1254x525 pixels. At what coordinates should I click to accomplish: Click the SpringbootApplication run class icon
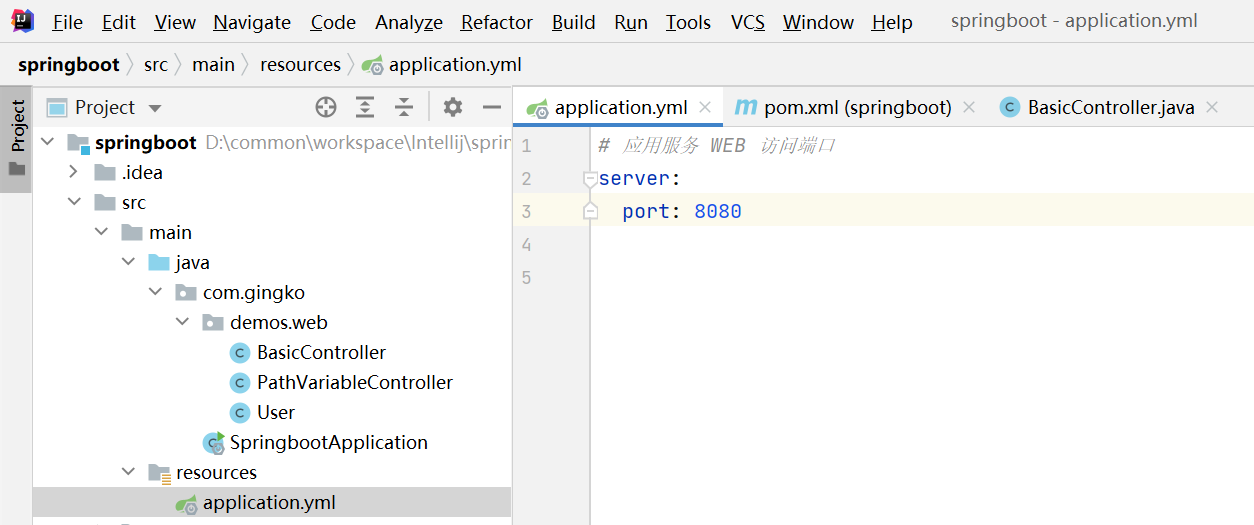pos(213,443)
